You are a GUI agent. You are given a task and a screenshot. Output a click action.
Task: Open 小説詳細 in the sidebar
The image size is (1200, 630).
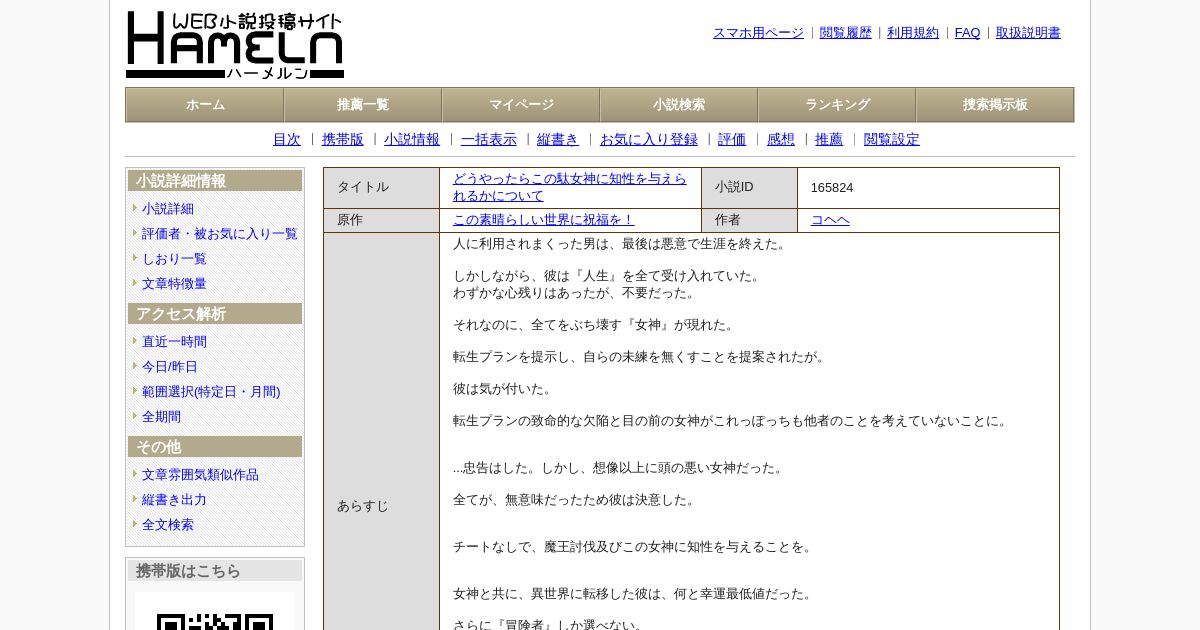[x=168, y=209]
